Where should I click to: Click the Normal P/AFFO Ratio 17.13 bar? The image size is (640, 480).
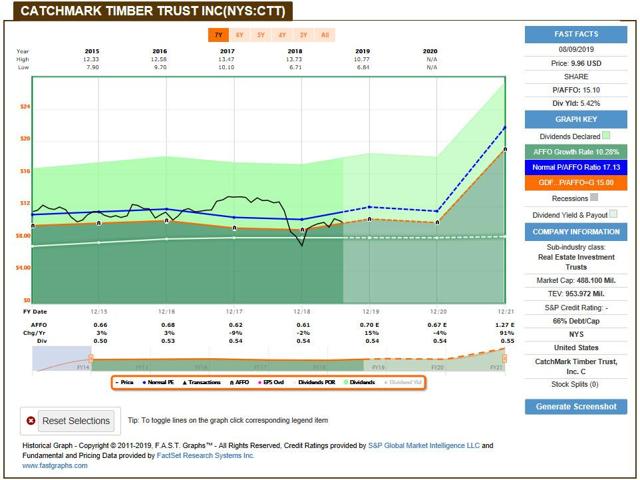(x=576, y=167)
